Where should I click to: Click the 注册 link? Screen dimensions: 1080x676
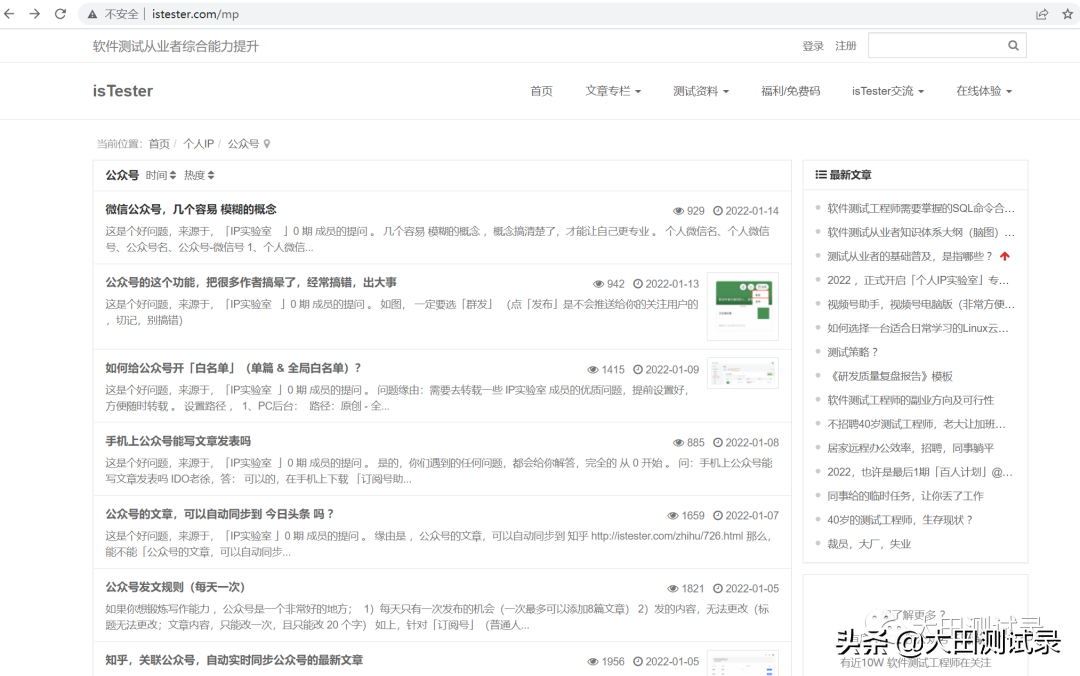(x=846, y=46)
